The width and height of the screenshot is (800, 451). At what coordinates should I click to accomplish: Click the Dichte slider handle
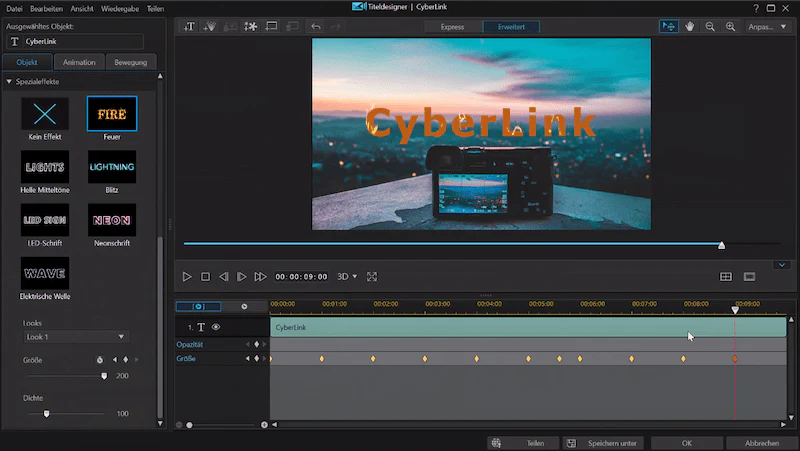[x=46, y=414]
